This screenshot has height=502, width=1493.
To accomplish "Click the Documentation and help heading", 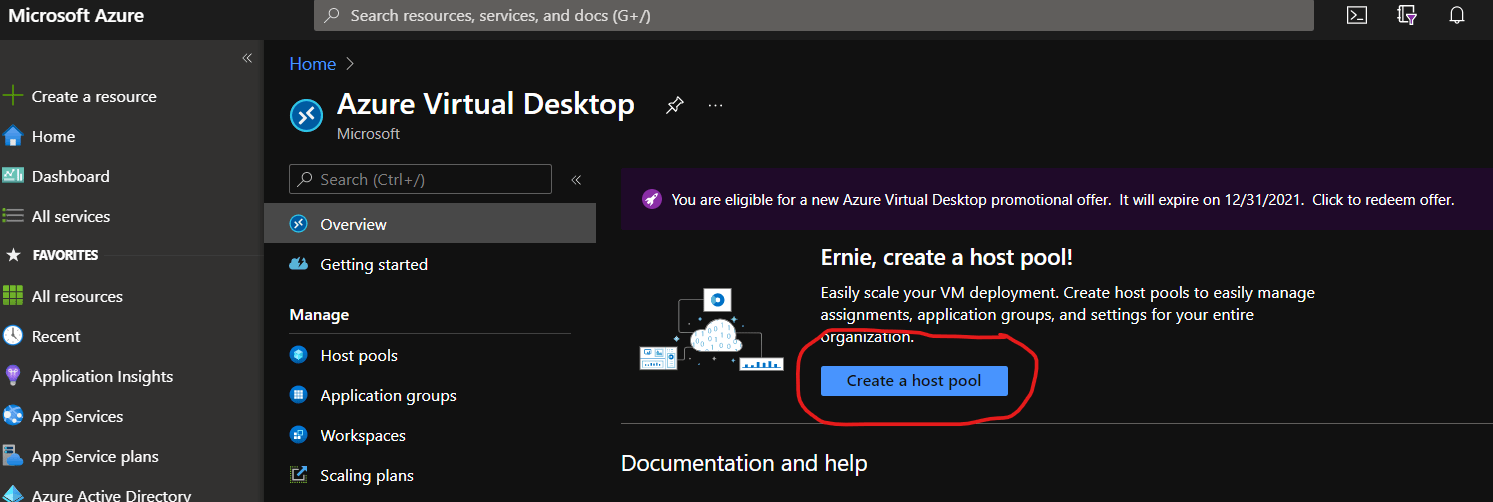I will click(744, 463).
